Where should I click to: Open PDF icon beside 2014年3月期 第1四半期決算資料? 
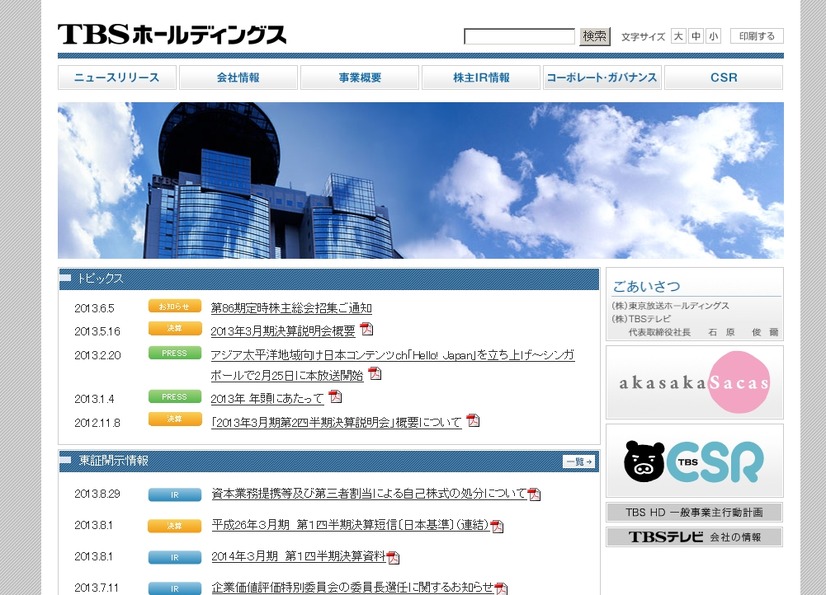click(394, 558)
